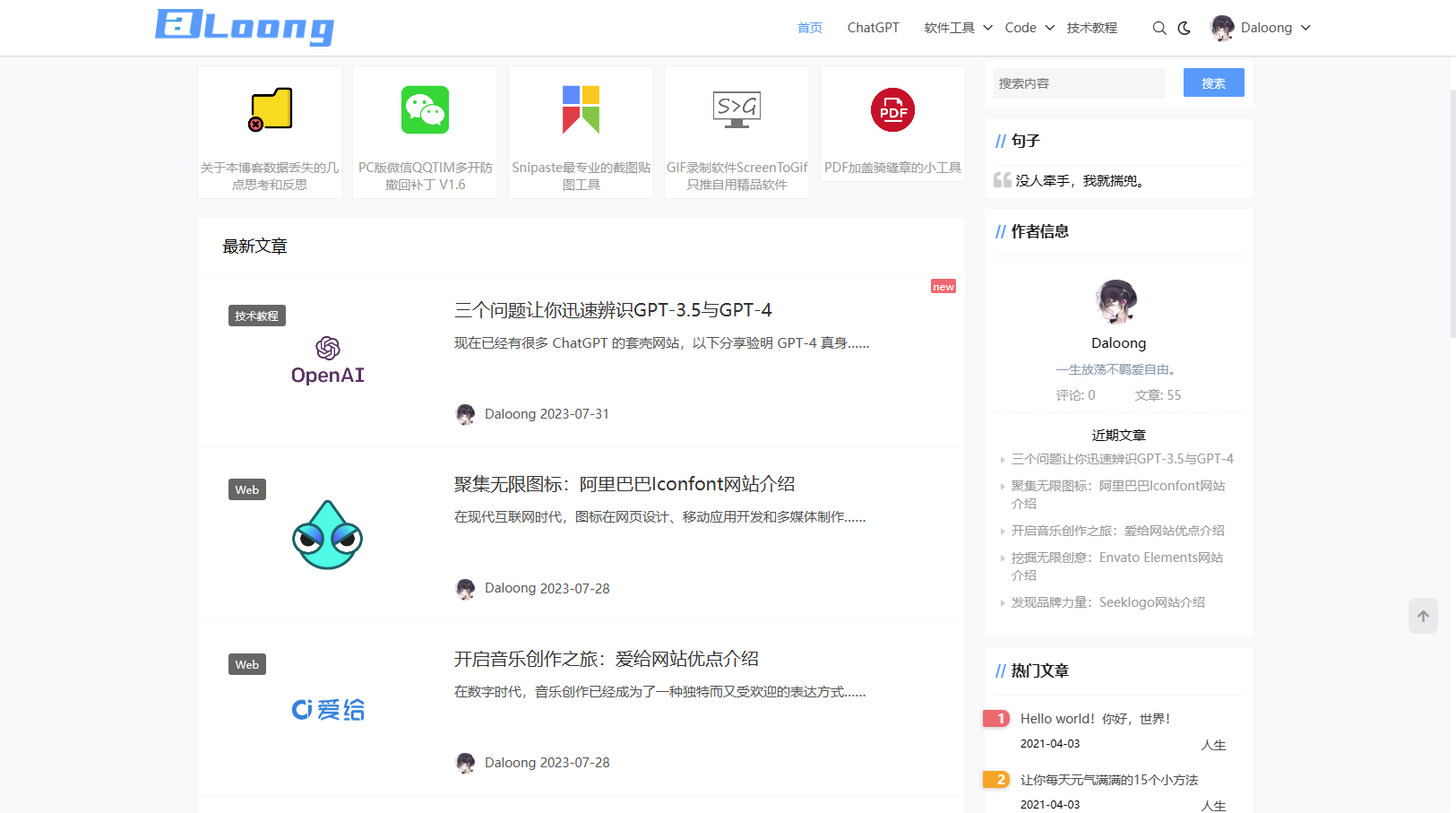Click the blue 搜索 button
This screenshot has width=1456, height=813.
pyautogui.click(x=1214, y=82)
